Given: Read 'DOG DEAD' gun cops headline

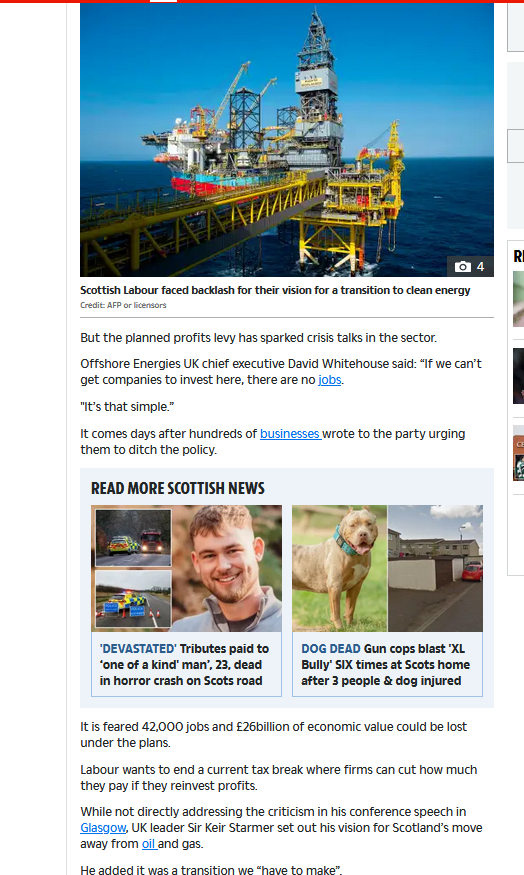Looking at the screenshot, I should pos(386,665).
